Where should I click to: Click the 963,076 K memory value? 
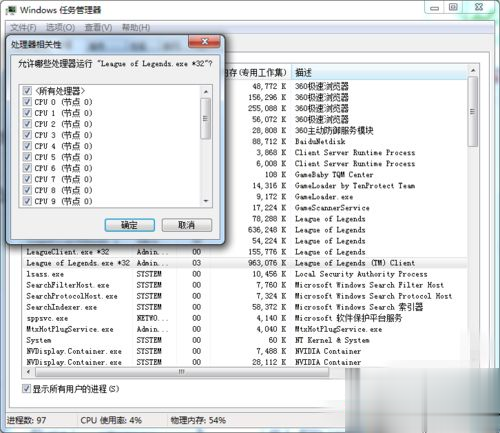coord(267,263)
